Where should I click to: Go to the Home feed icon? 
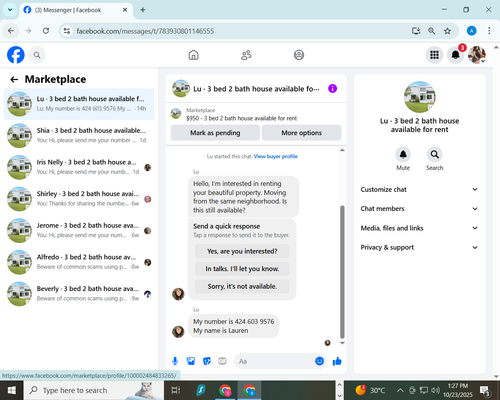click(x=193, y=55)
